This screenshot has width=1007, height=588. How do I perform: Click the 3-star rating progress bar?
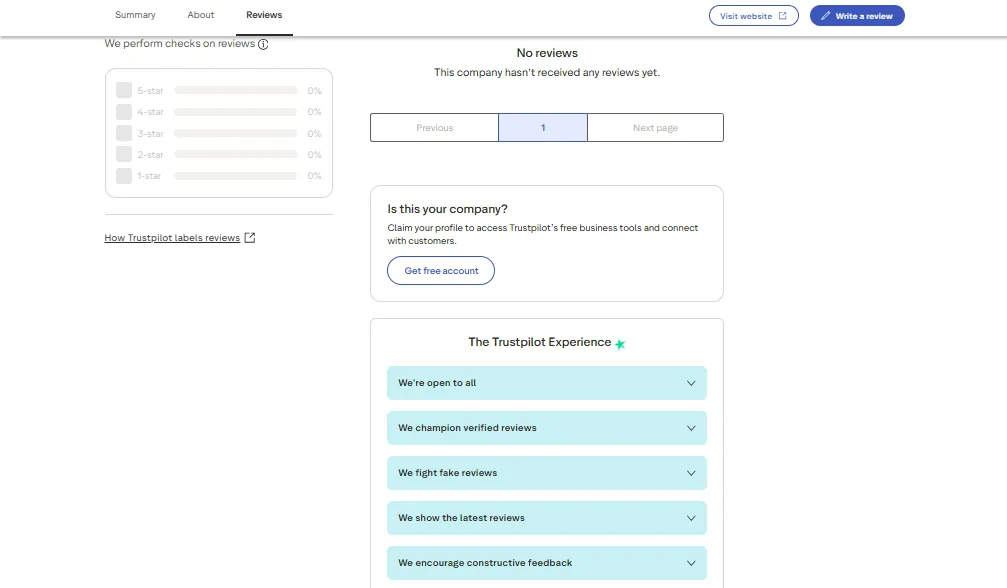(236, 134)
